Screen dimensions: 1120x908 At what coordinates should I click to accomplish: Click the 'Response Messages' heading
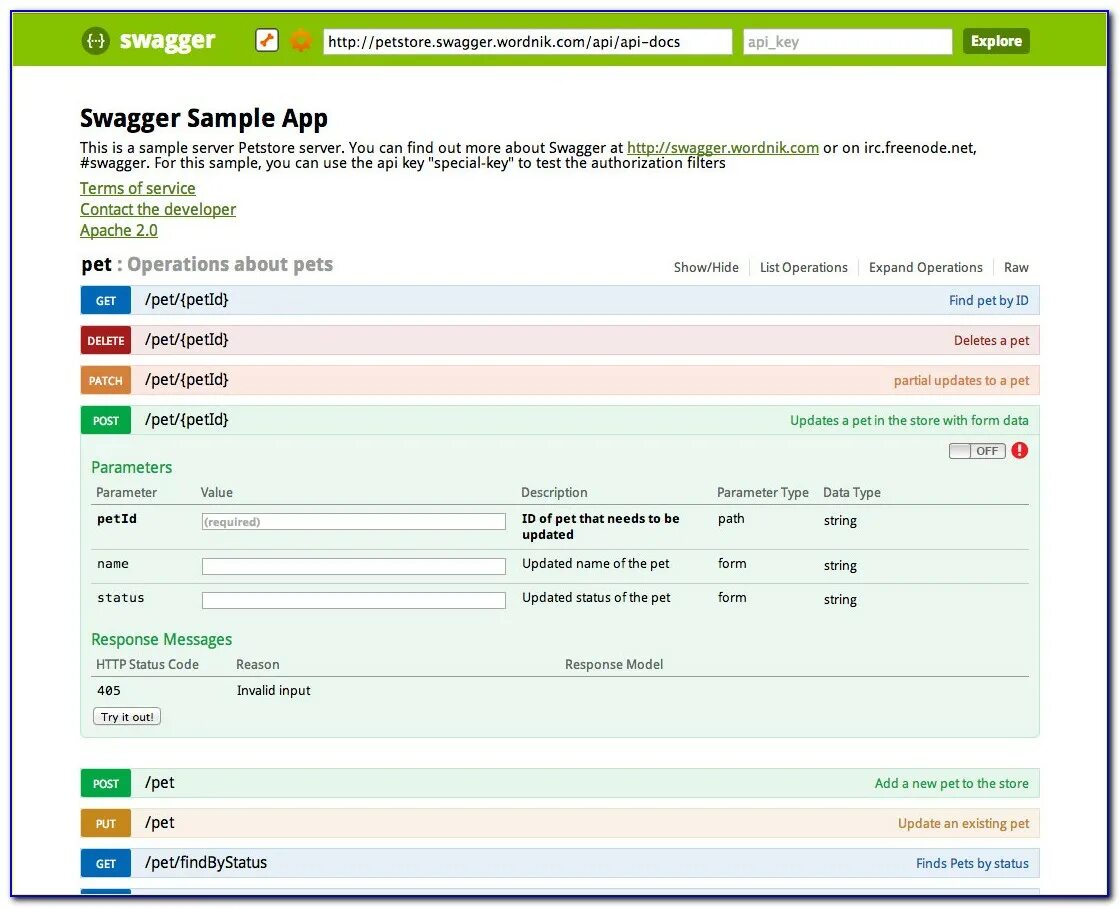point(161,640)
